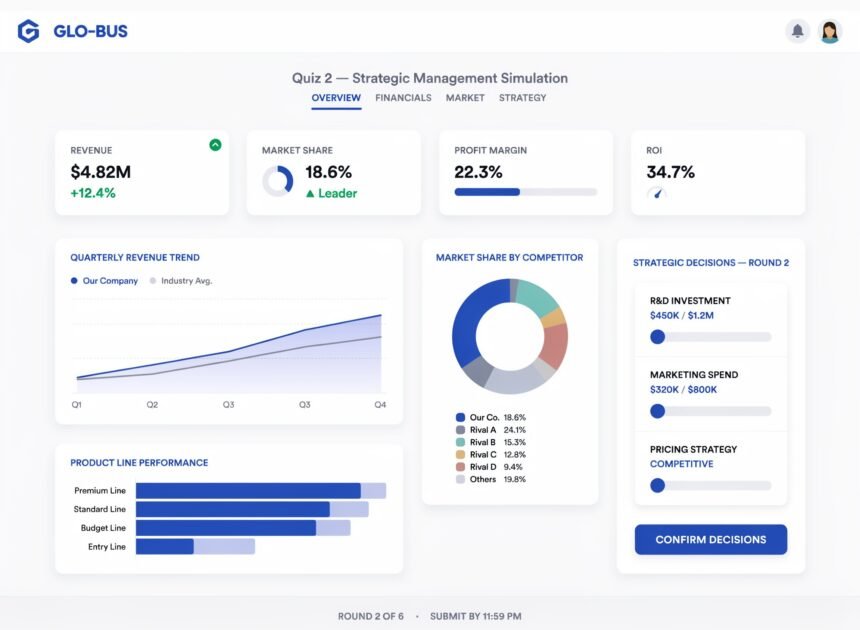This screenshot has width=860, height=630.
Task: Click the green revenue up-arrow indicator
Action: pos(215,145)
